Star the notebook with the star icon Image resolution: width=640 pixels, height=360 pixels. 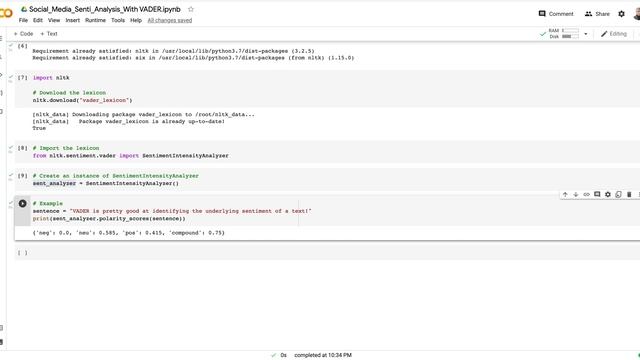tap(191, 9)
